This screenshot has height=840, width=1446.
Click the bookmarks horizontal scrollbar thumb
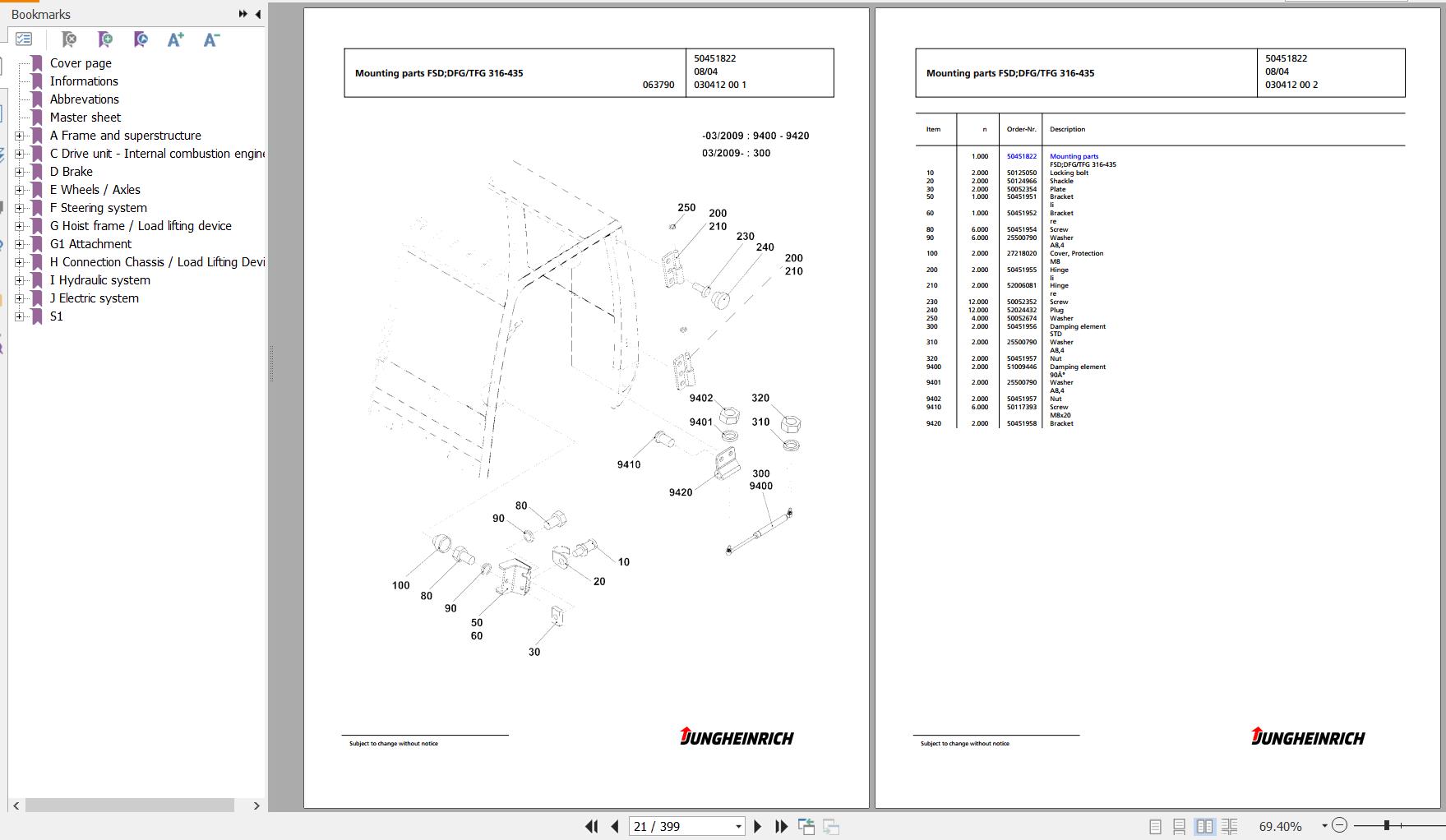coord(130,805)
